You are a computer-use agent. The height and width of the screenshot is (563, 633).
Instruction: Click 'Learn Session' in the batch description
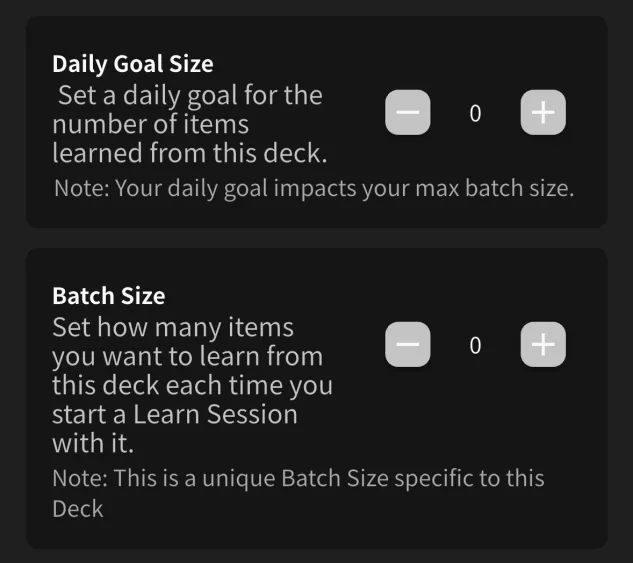coord(214,414)
